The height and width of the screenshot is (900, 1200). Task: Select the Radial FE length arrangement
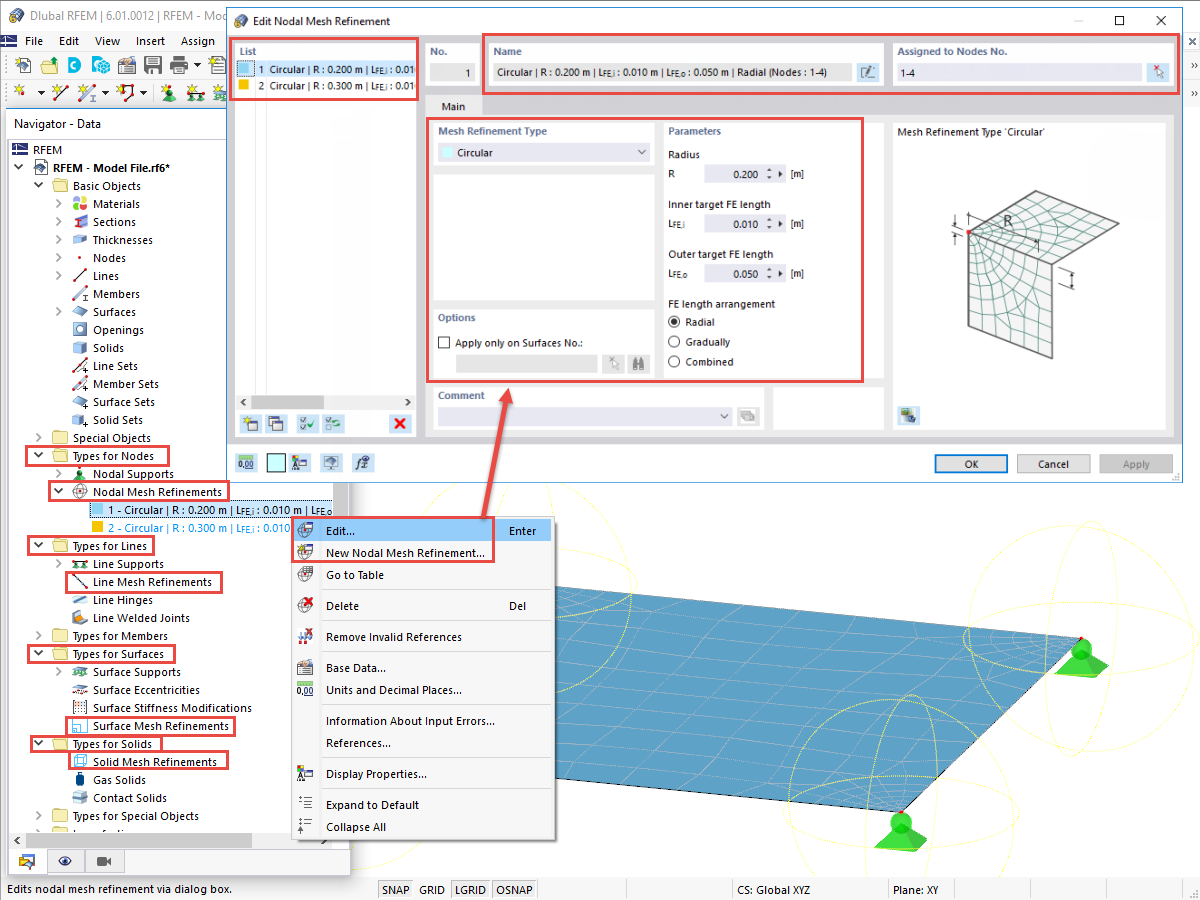click(674, 322)
